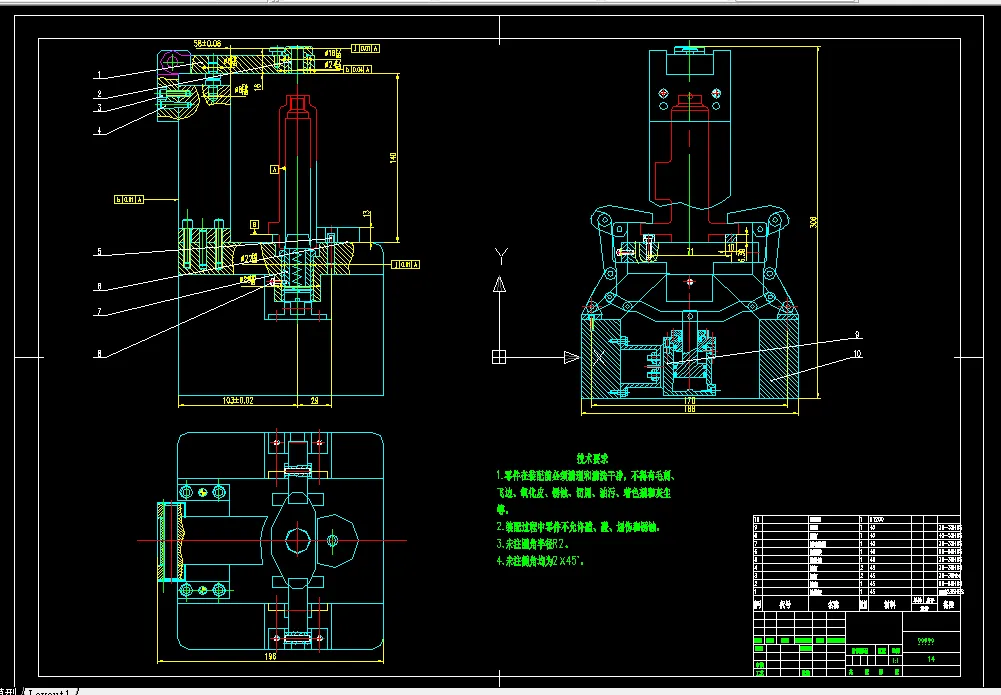Select part balloon number 3
This screenshot has height=695, width=1001.
[x=99, y=108]
